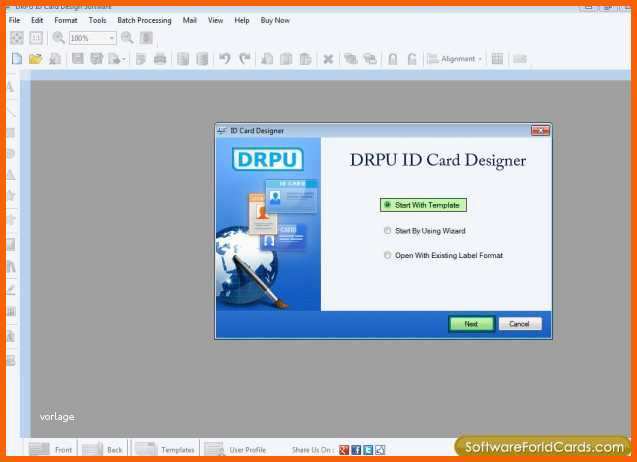Image resolution: width=637 pixels, height=462 pixels.
Task: Click the Zoom in magnifier icon
Action: [58, 38]
